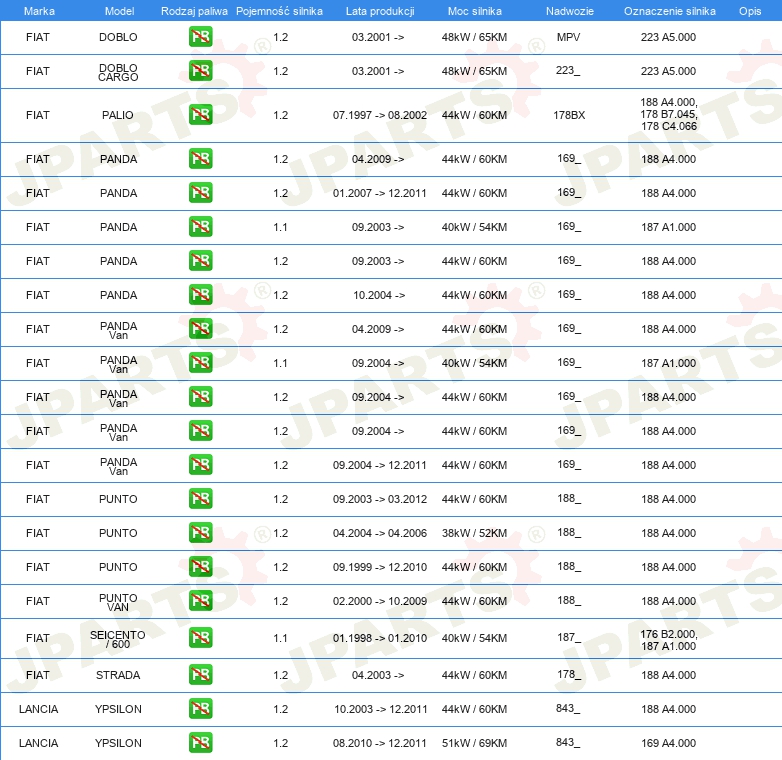Viewport: 782px width, 760px height.
Task: Click the fuel icon for PUNTO 09.2003 -> 03.2012 row
Action: pos(200,499)
